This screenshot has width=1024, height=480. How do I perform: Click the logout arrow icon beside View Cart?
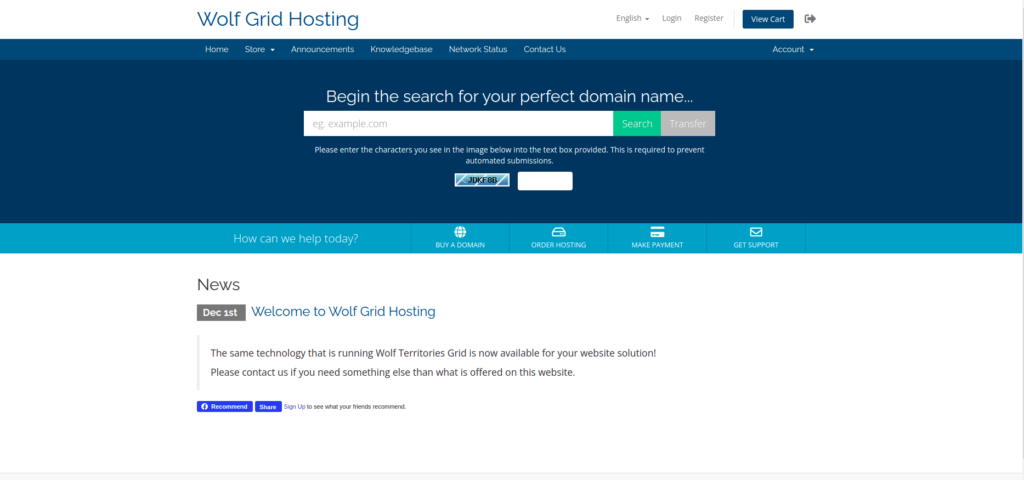(810, 19)
